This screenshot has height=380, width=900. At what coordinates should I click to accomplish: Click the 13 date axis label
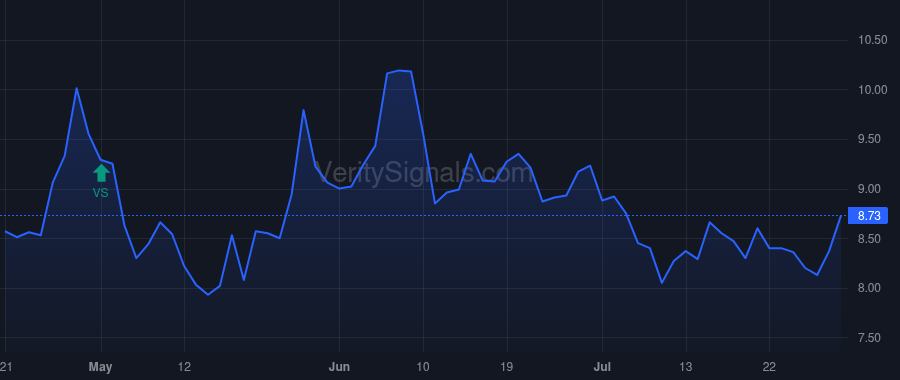tap(686, 366)
